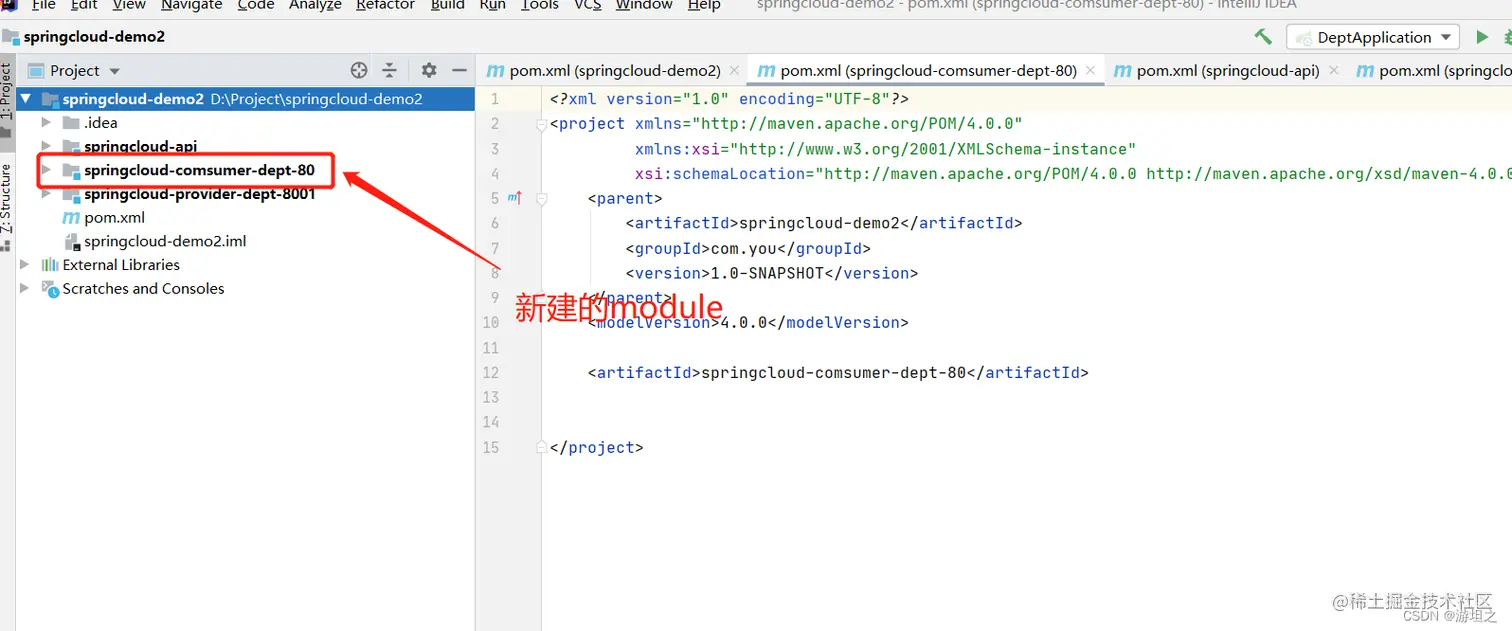The height and width of the screenshot is (631, 1512).
Task: Click the Build project hammer icon
Action: (x=1263, y=37)
